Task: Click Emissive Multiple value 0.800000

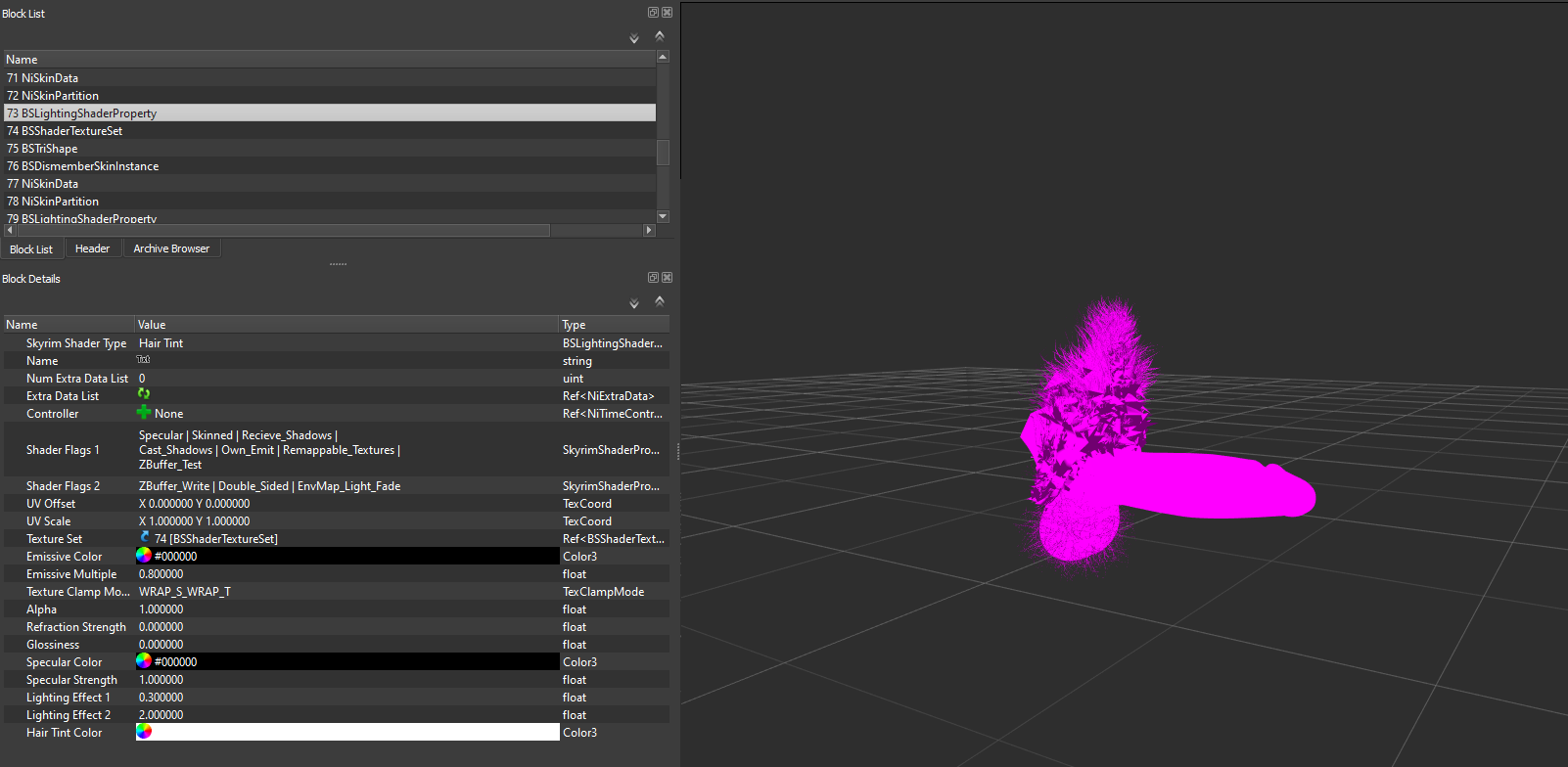Action: click(161, 573)
